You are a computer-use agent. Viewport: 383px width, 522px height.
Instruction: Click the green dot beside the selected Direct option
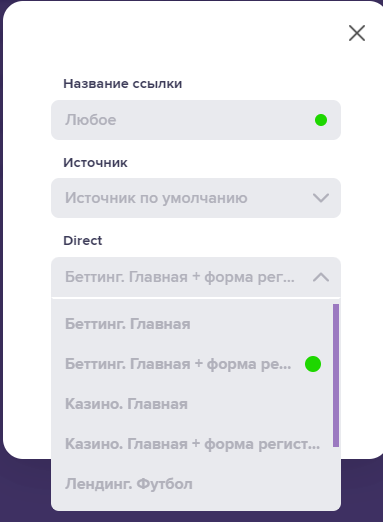313,364
